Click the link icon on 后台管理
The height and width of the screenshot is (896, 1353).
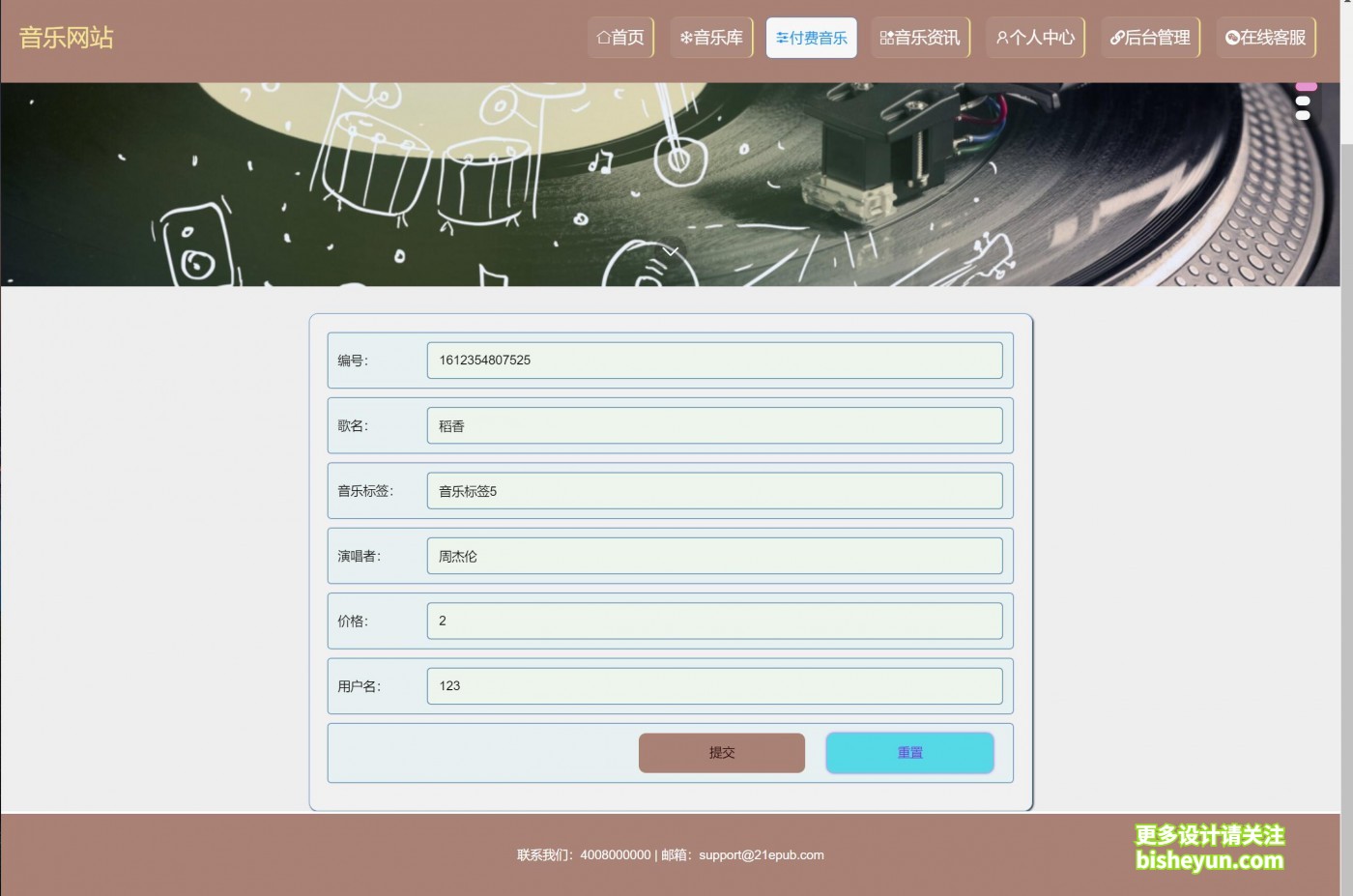(1115, 37)
